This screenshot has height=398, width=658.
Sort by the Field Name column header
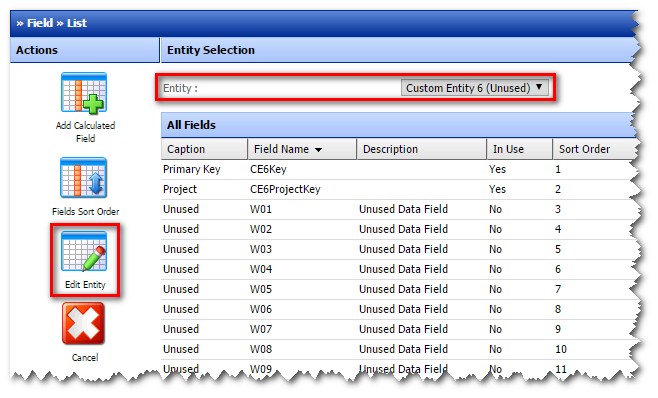(x=301, y=149)
